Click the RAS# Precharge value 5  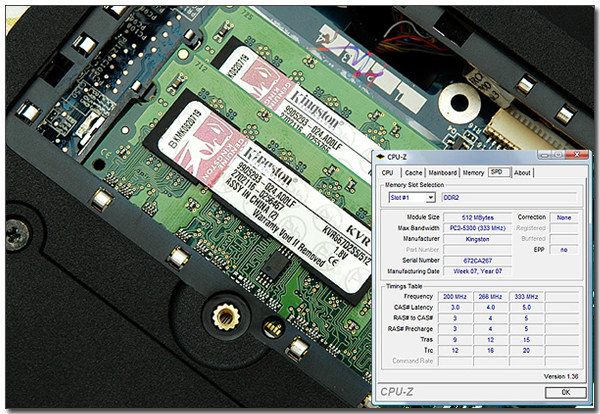pyautogui.click(x=526, y=329)
